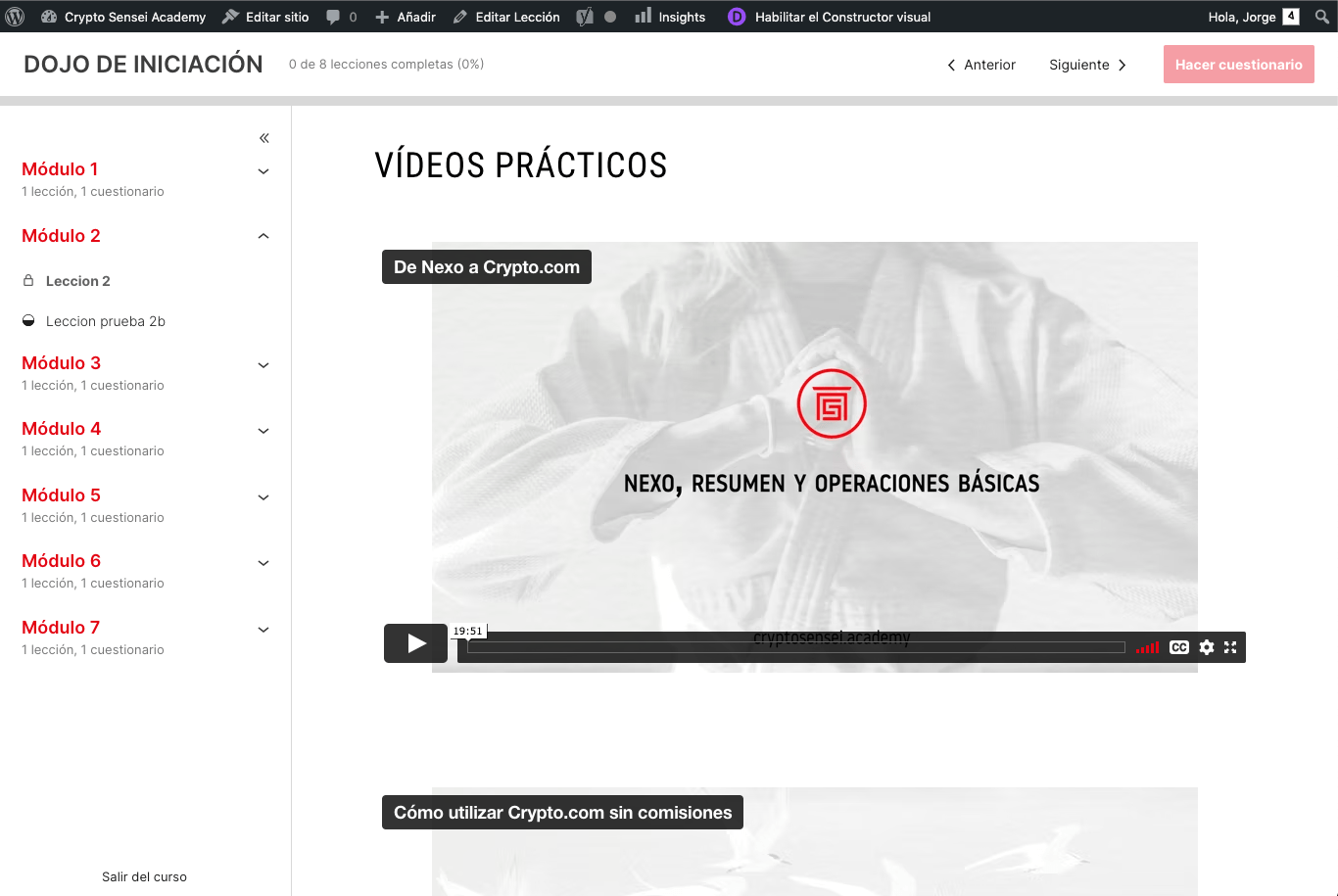Viewport: 1338px width, 896px height.
Task: Click the VÍDEOS PRÁCTICOS heading
Action: click(x=521, y=165)
